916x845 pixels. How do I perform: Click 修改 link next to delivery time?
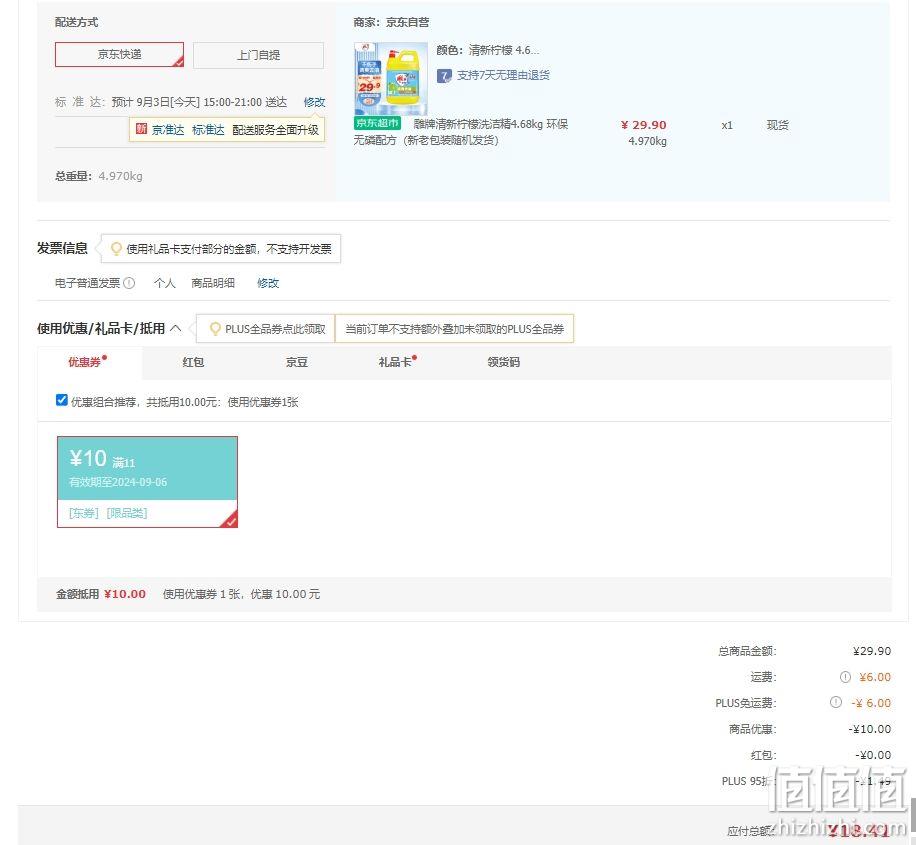point(314,102)
